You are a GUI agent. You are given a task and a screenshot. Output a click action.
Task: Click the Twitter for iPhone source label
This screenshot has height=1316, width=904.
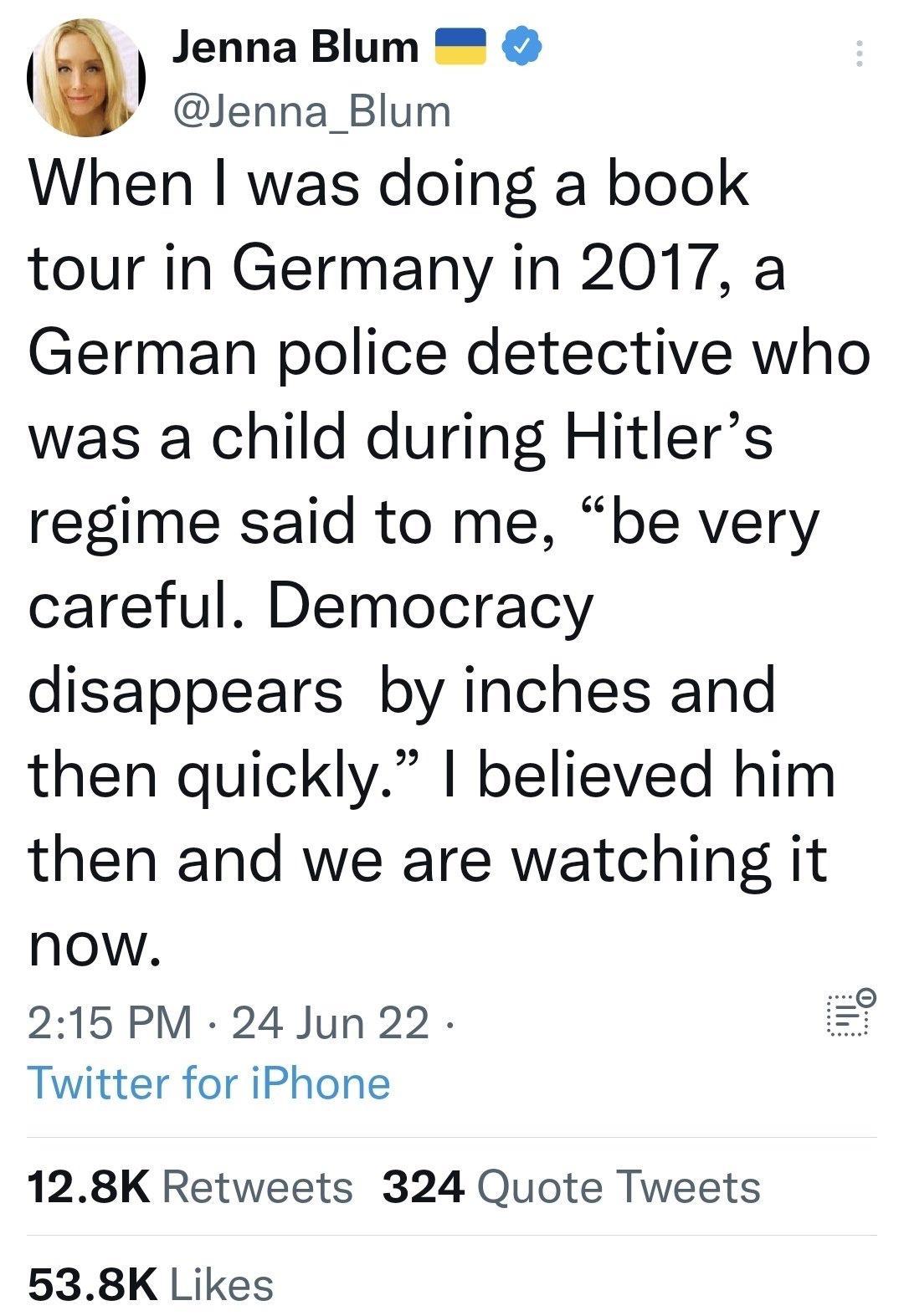click(209, 1083)
